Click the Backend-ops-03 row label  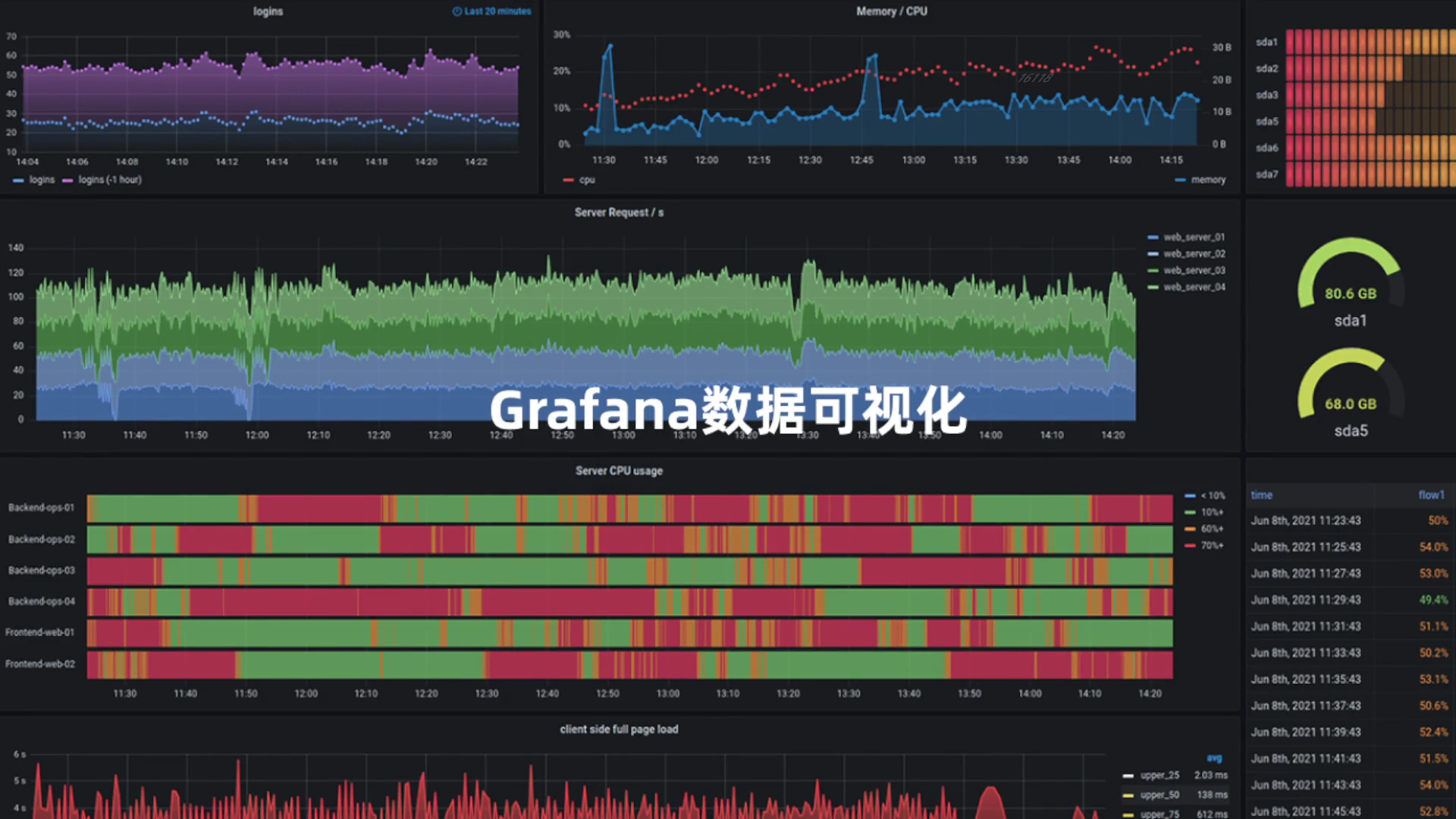point(42,571)
